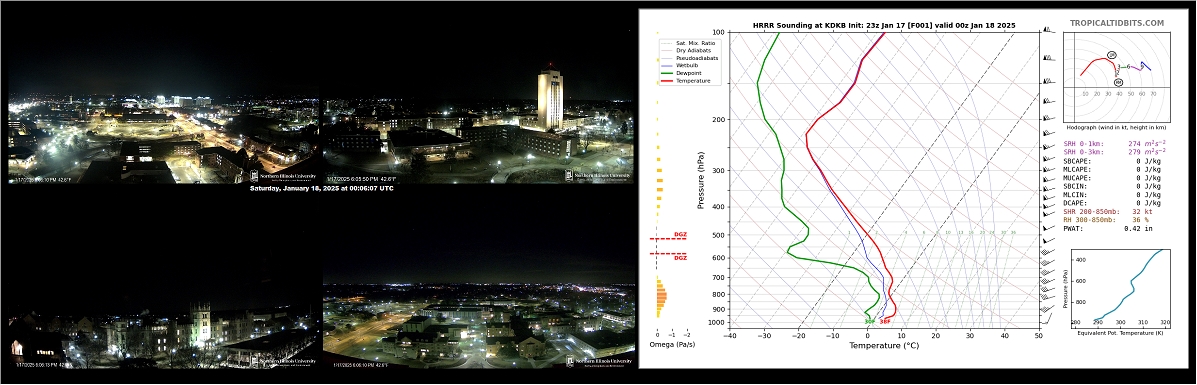Image resolution: width=1197 pixels, height=385 pixels.
Task: Click the Northern Illinois University logo, top-left webcam
Action: click(278, 176)
